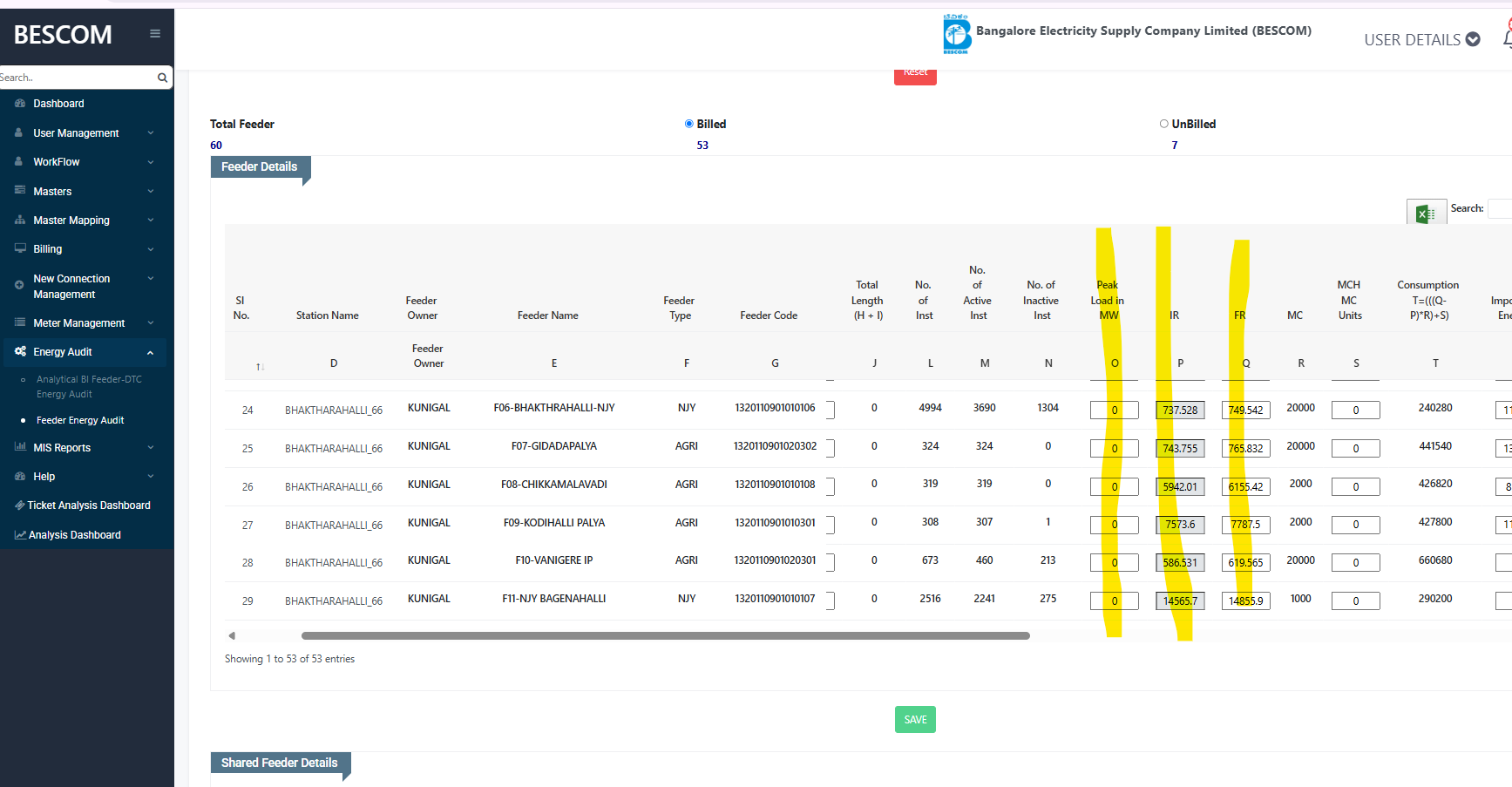
Task: Click Peak Load field for F06-BHAKTHRAHALLI-NJY
Action: pyautogui.click(x=1114, y=410)
